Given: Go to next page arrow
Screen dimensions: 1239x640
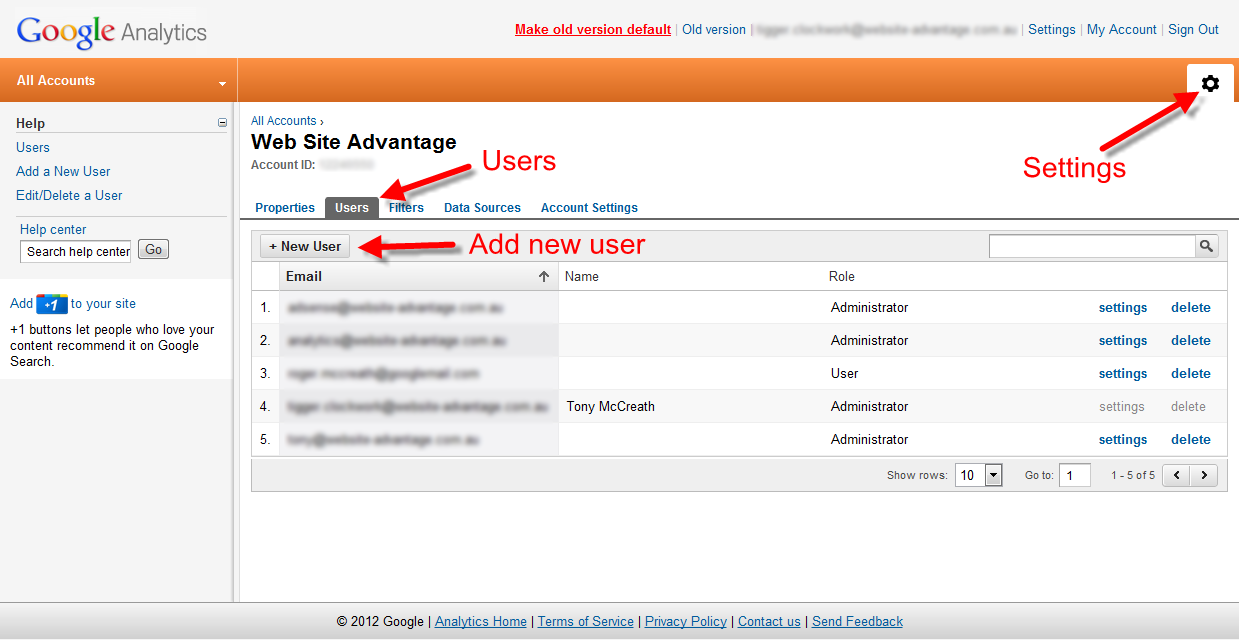Looking at the screenshot, I should click(x=1204, y=475).
